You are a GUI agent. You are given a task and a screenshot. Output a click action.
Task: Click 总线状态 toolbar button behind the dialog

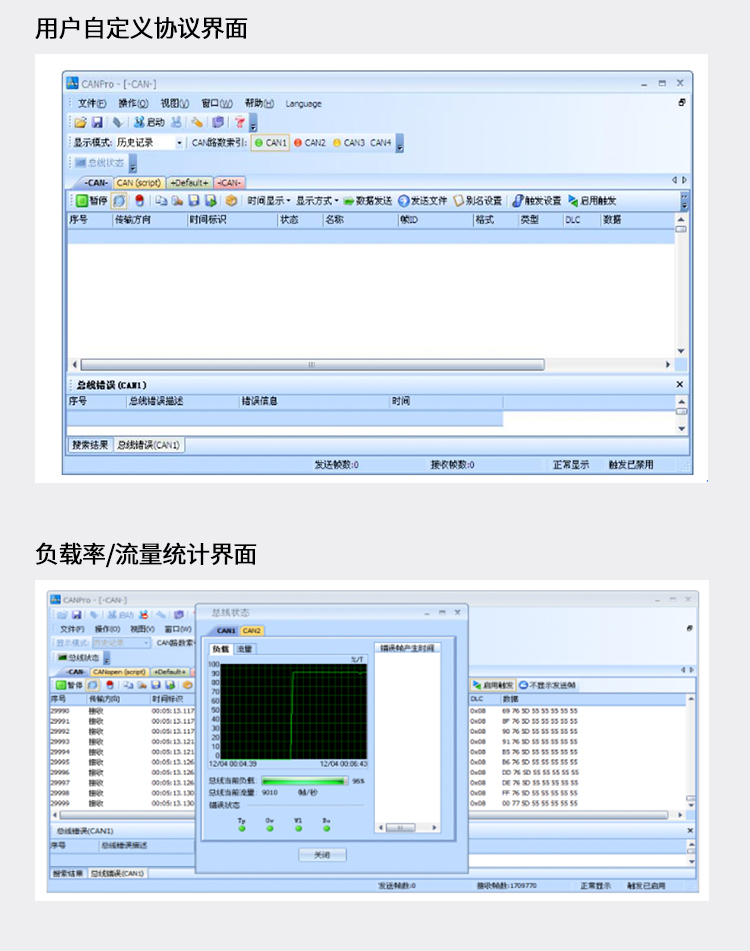[79, 658]
